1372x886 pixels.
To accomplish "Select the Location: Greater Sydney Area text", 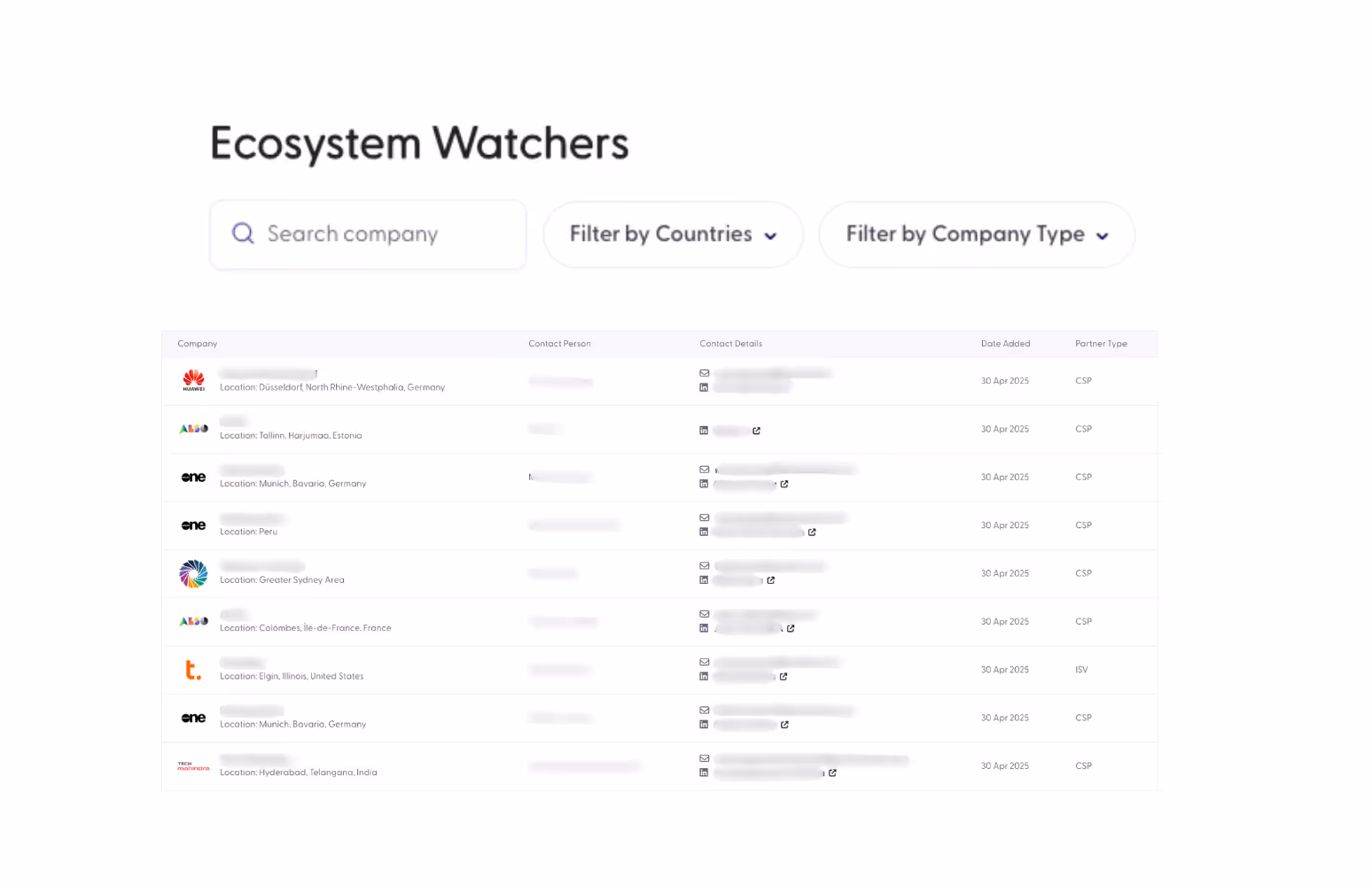I will (x=282, y=580).
